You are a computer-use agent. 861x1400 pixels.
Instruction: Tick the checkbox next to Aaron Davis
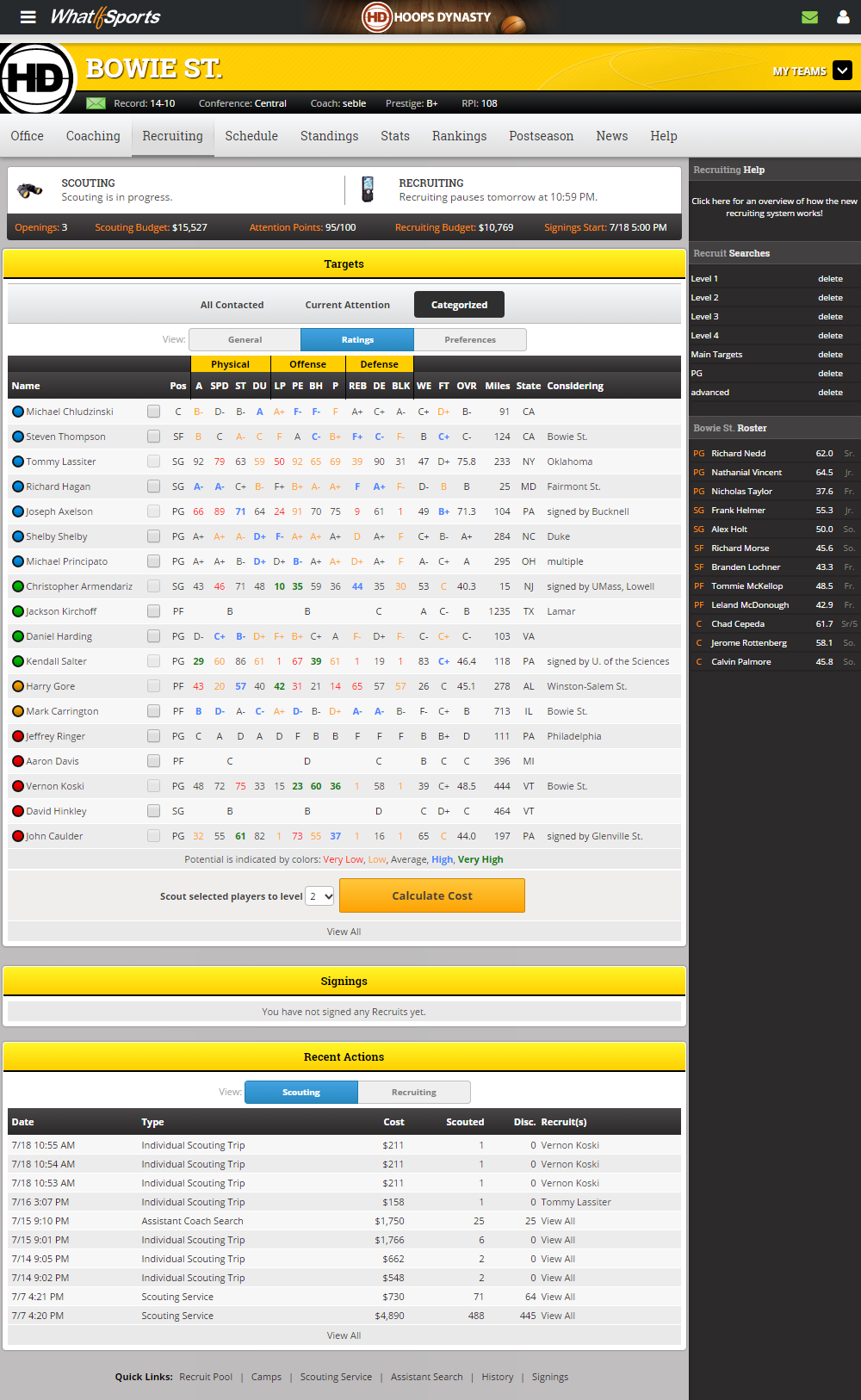click(x=153, y=761)
